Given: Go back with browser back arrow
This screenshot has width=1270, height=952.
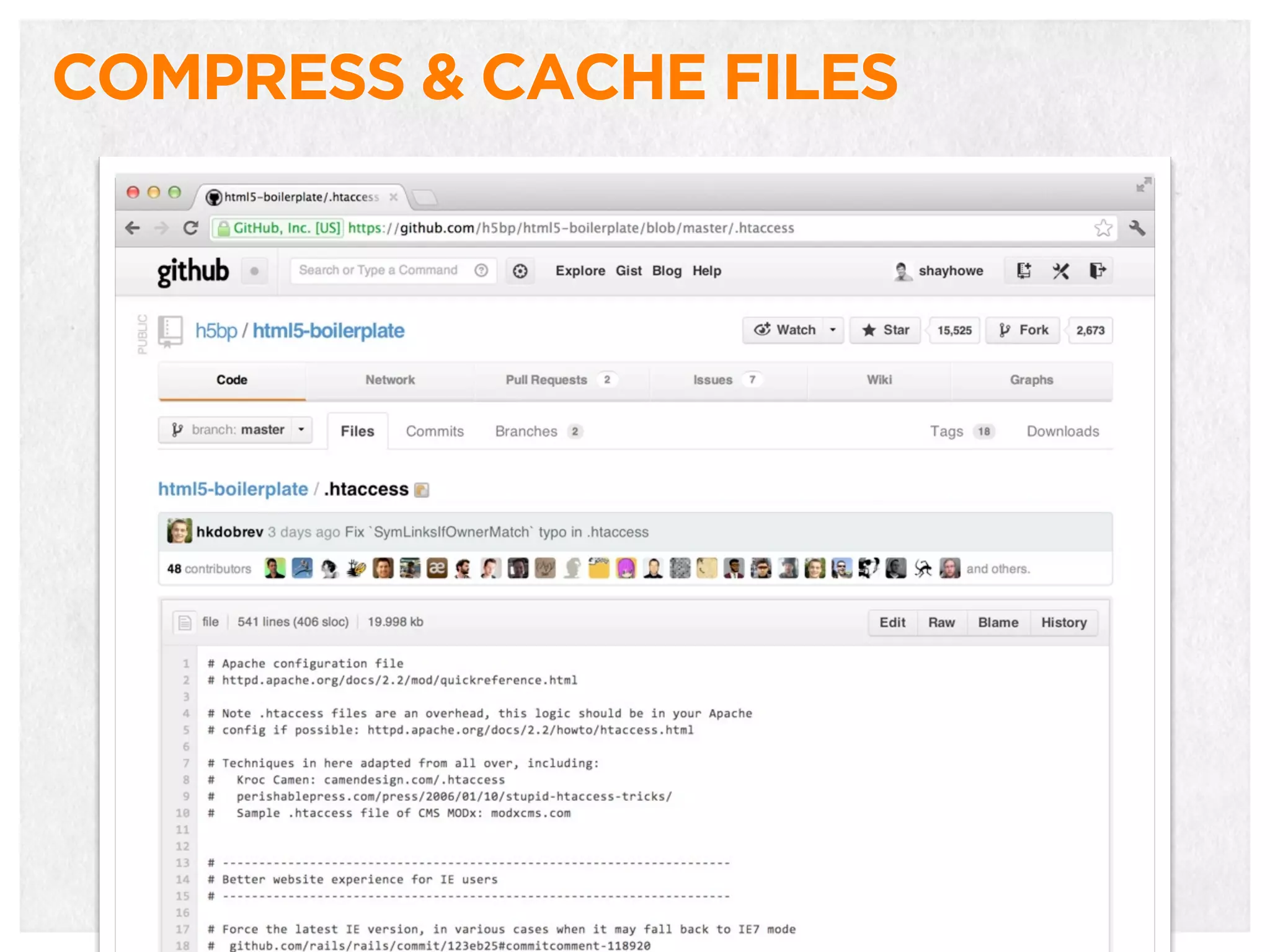Looking at the screenshot, I should (132, 228).
